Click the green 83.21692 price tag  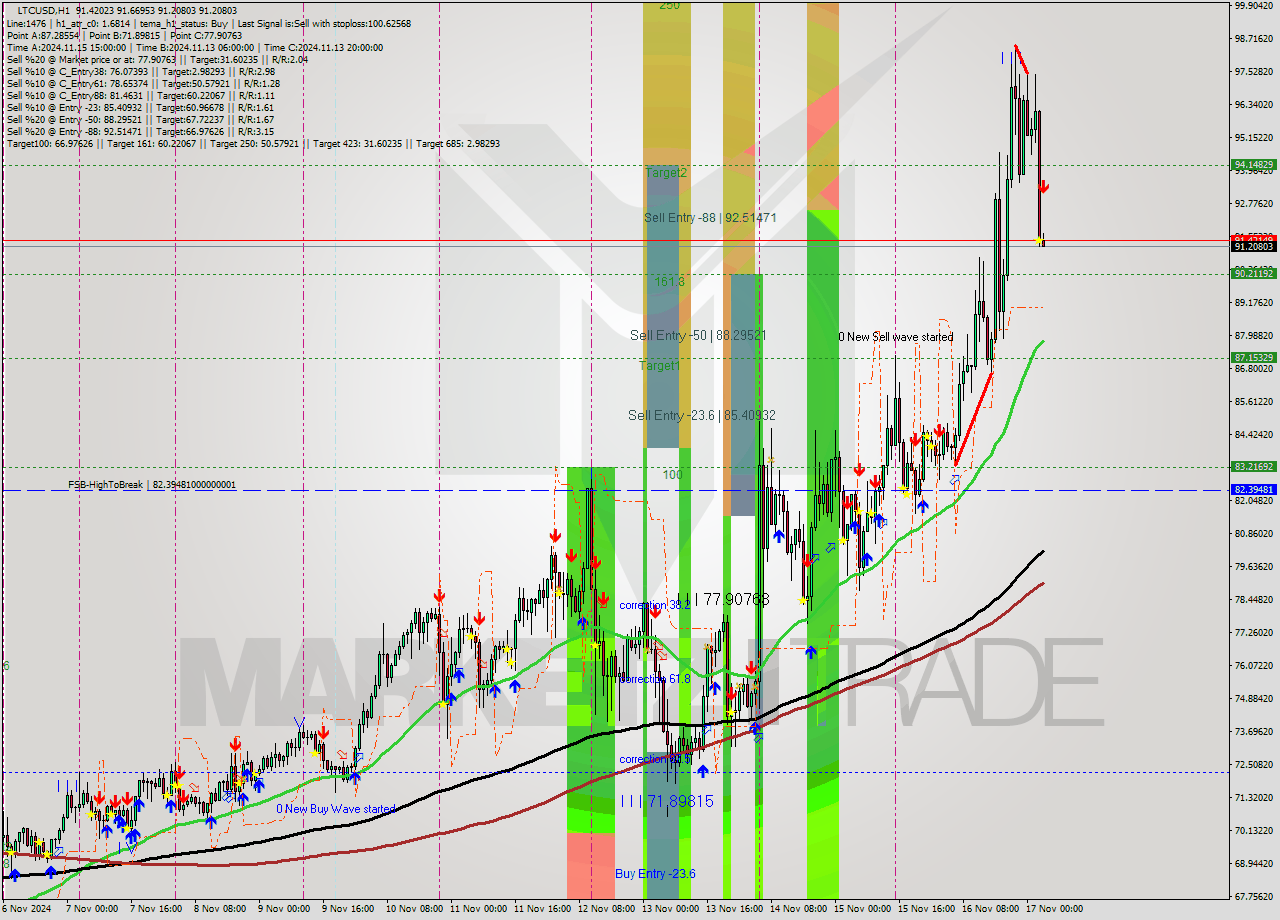pyautogui.click(x=1253, y=466)
